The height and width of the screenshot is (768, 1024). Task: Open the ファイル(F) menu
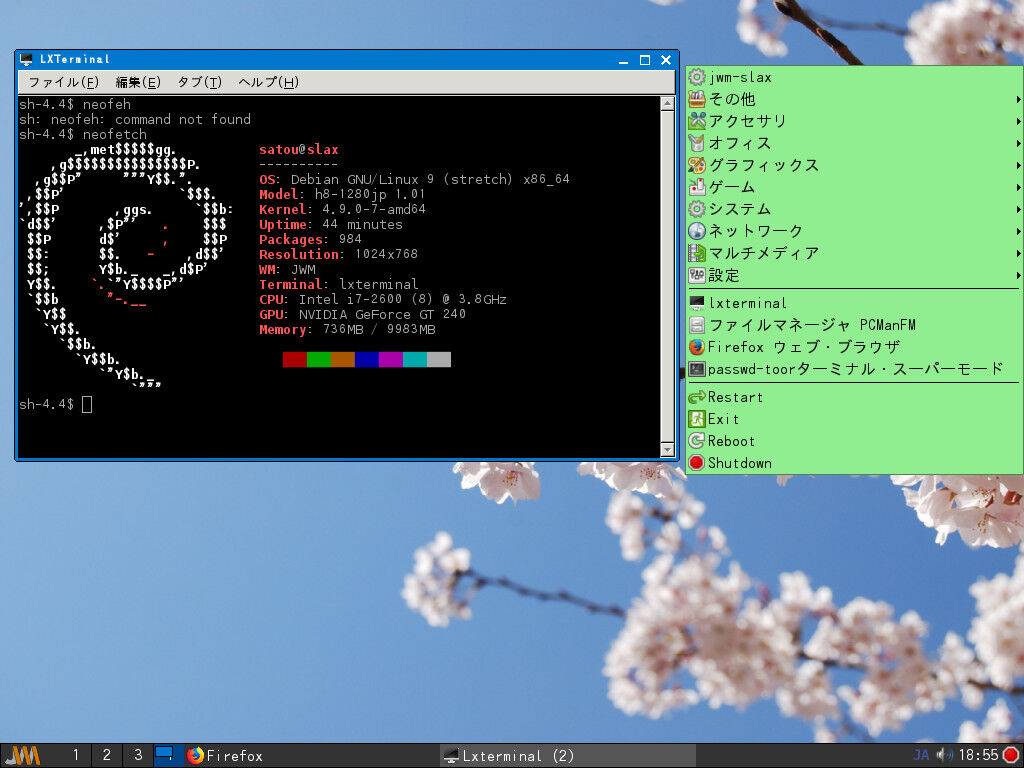click(63, 82)
